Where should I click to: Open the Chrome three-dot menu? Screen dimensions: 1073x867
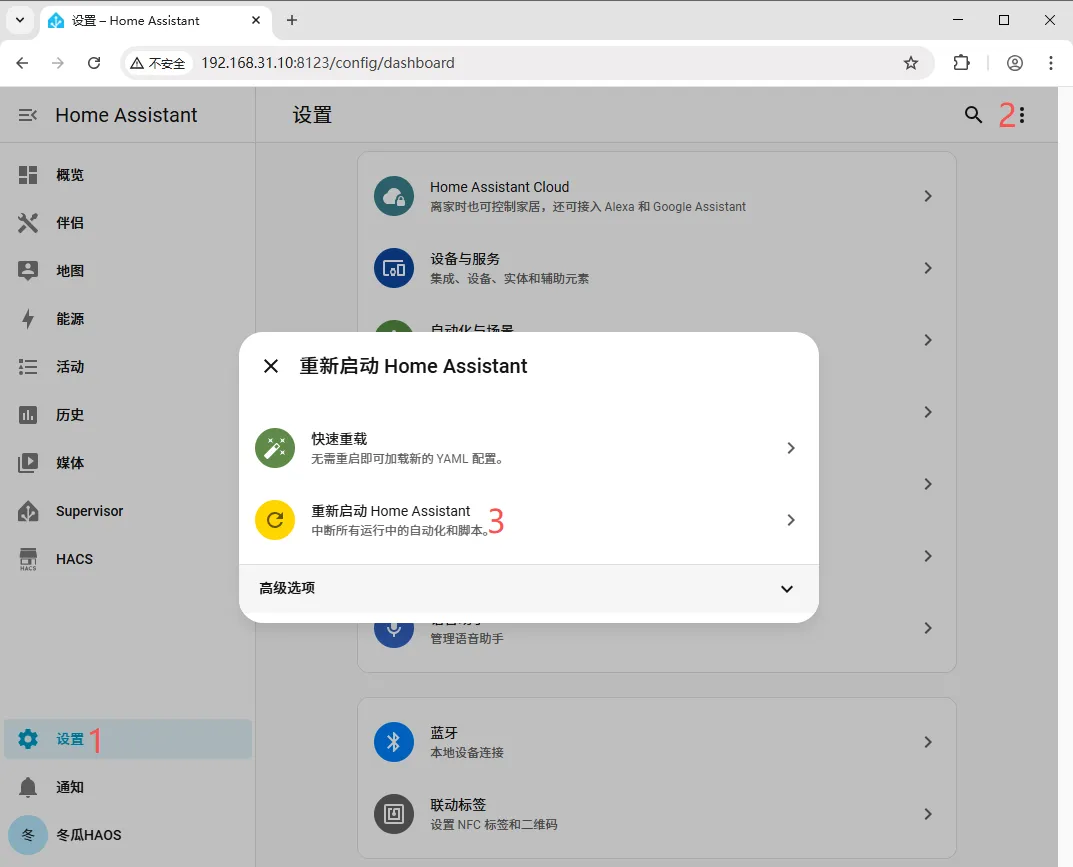click(1050, 63)
